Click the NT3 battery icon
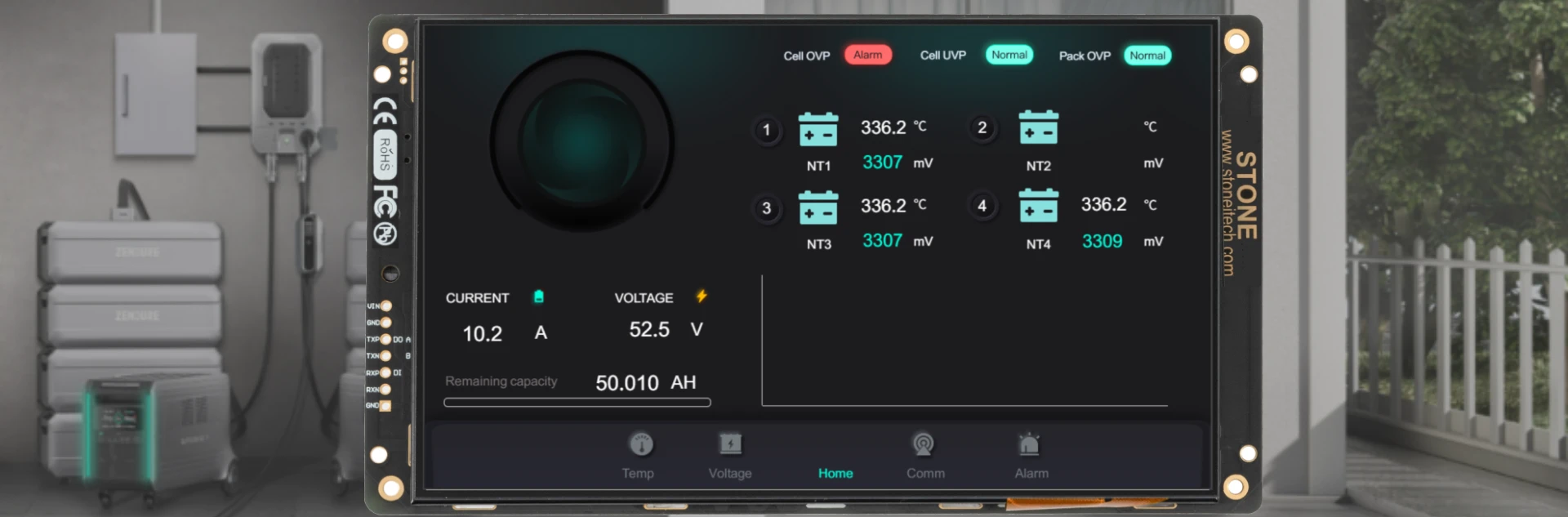 [818, 208]
